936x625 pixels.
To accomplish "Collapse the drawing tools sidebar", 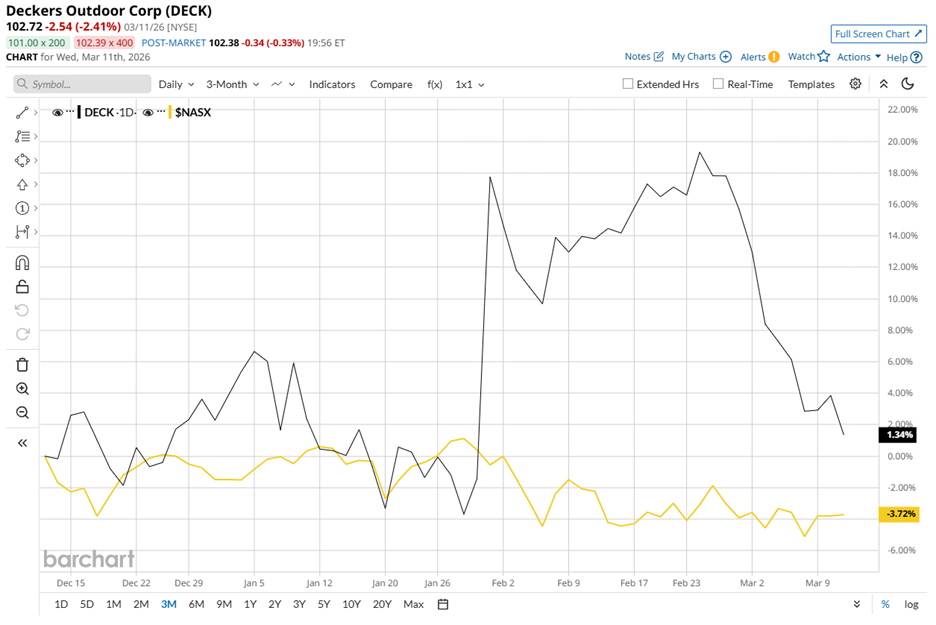I will pos(22,443).
